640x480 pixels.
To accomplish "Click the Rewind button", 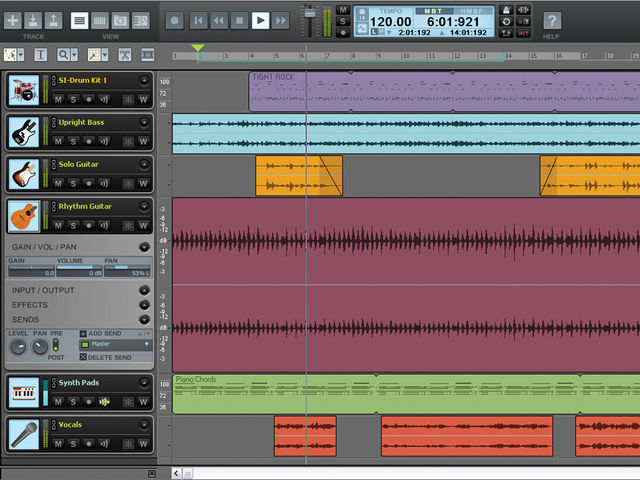I will coord(219,20).
